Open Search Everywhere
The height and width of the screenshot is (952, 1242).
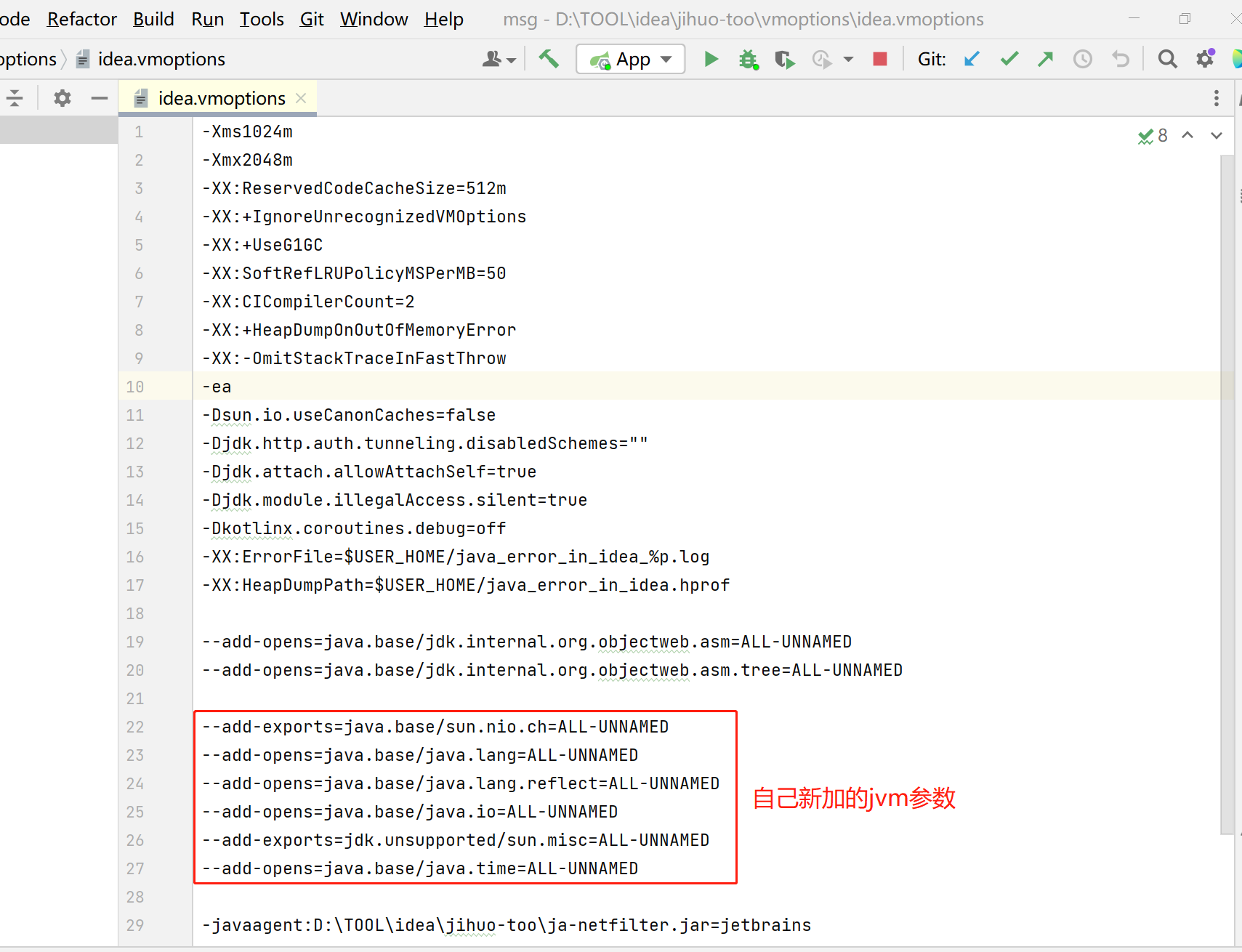(x=1166, y=59)
